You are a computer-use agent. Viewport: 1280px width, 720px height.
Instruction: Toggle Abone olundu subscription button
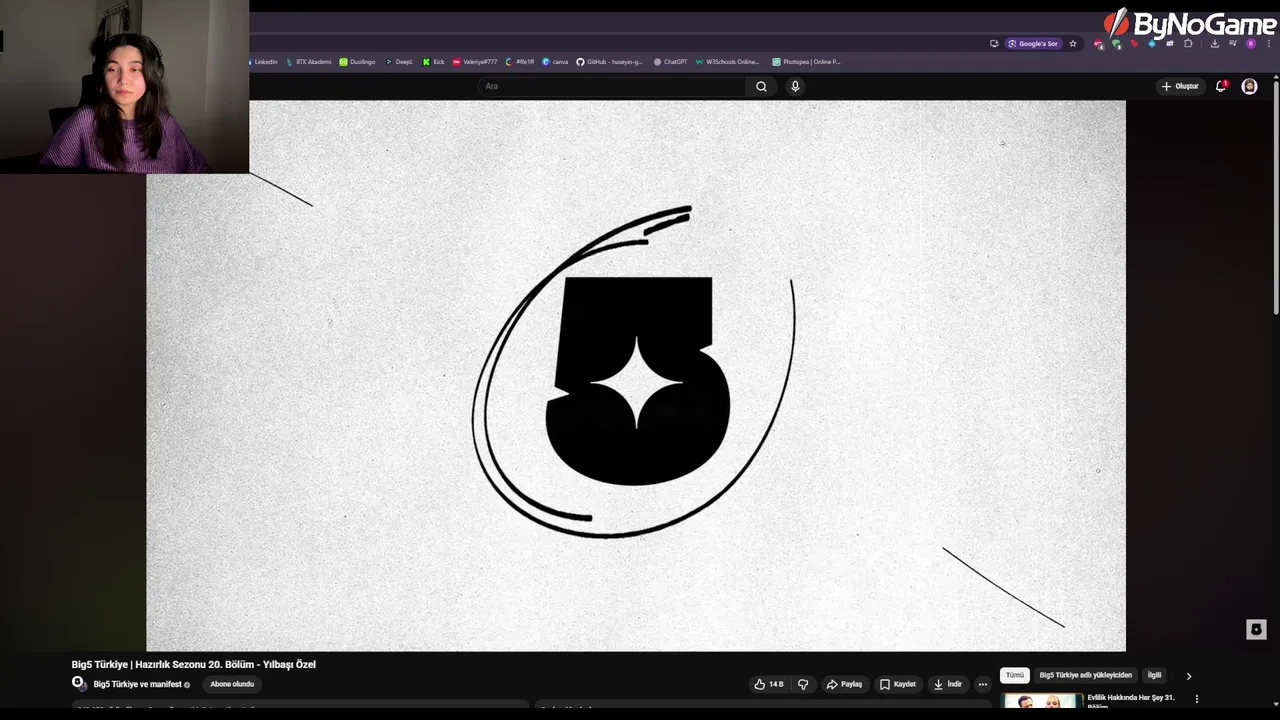click(x=232, y=684)
